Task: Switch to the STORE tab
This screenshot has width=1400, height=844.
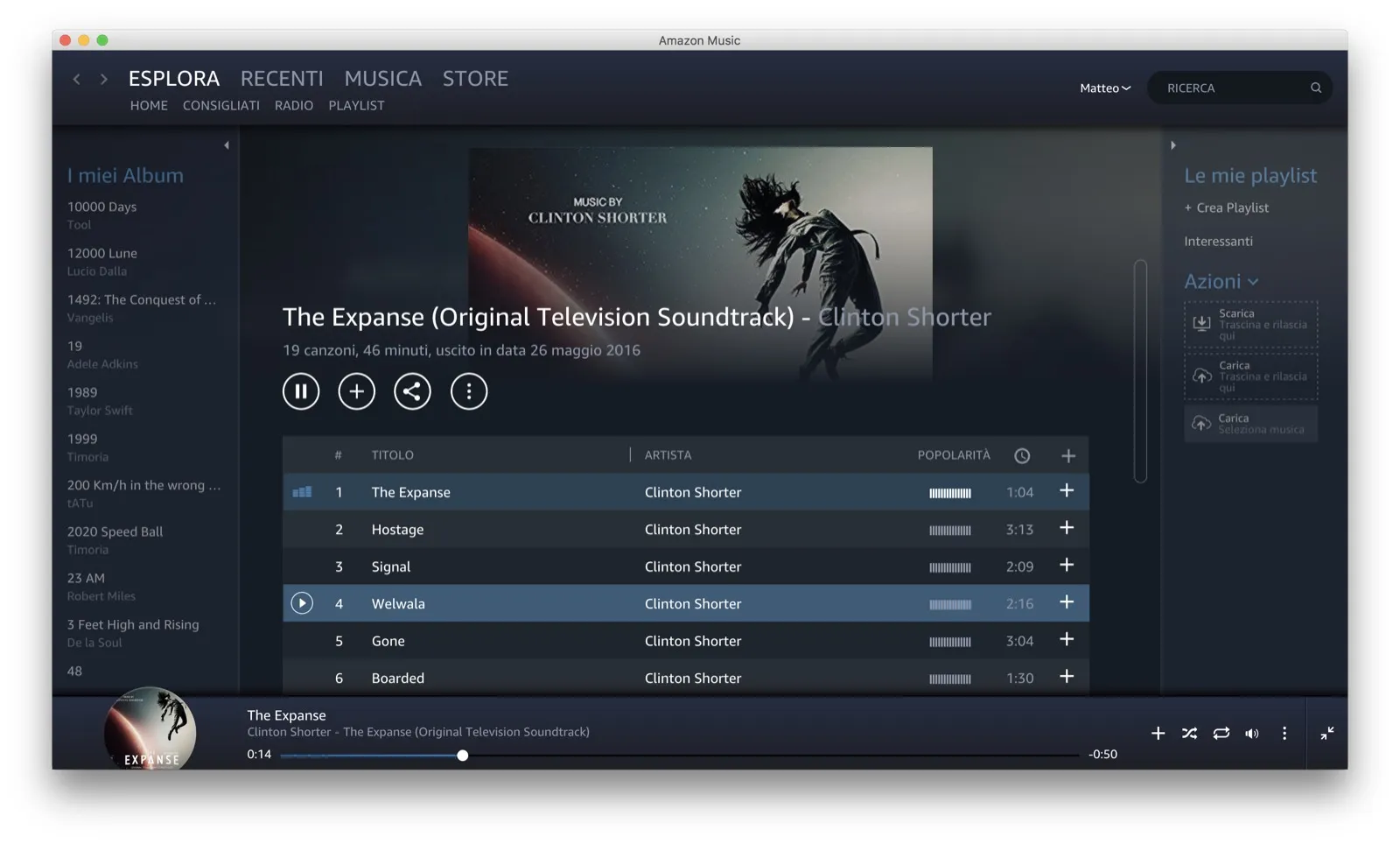Action: pos(475,79)
